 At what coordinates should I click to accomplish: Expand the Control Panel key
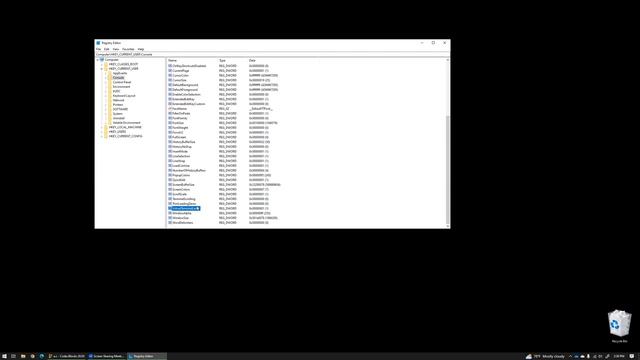pos(106,82)
